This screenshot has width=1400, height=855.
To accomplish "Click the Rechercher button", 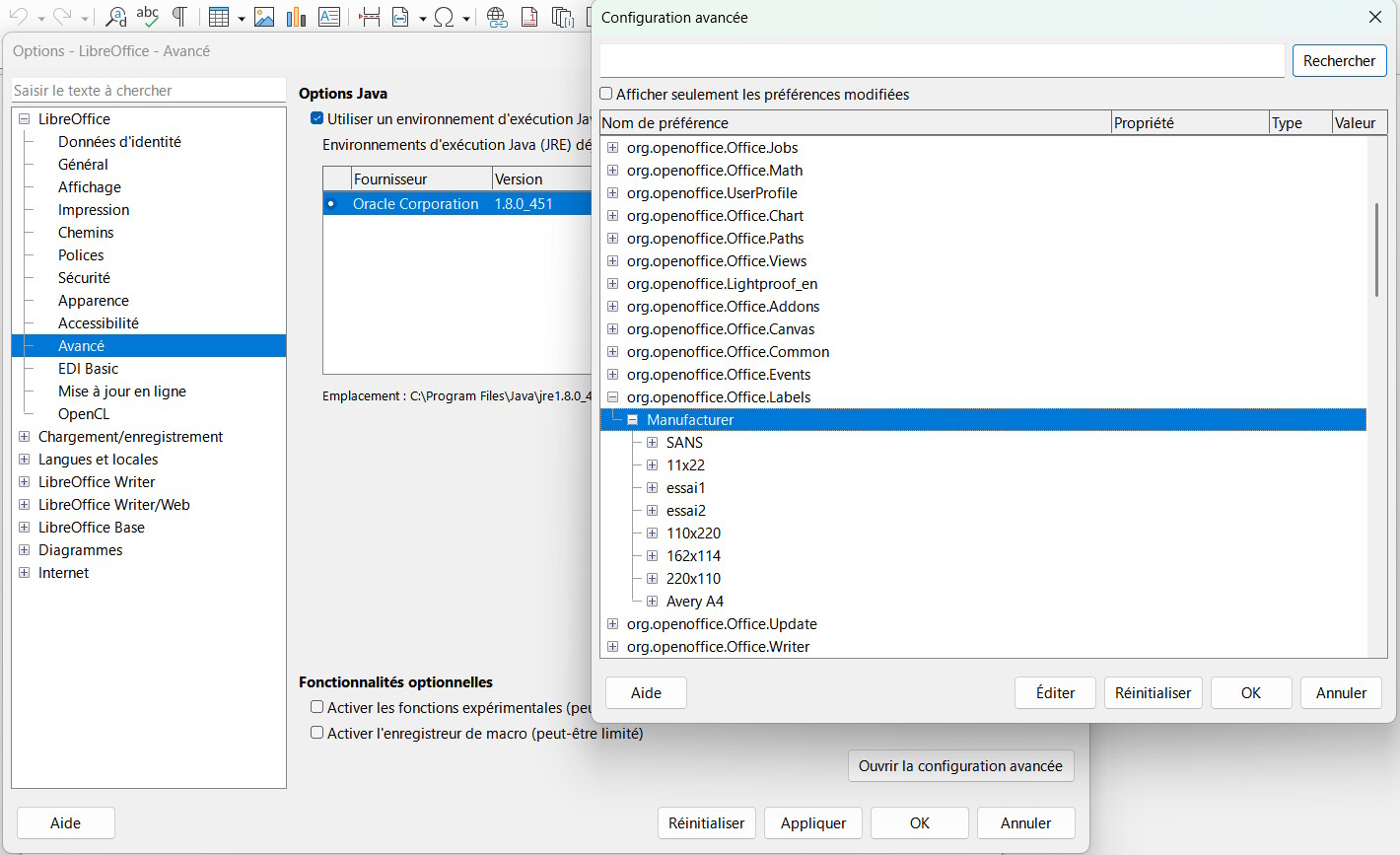I will click(x=1340, y=60).
